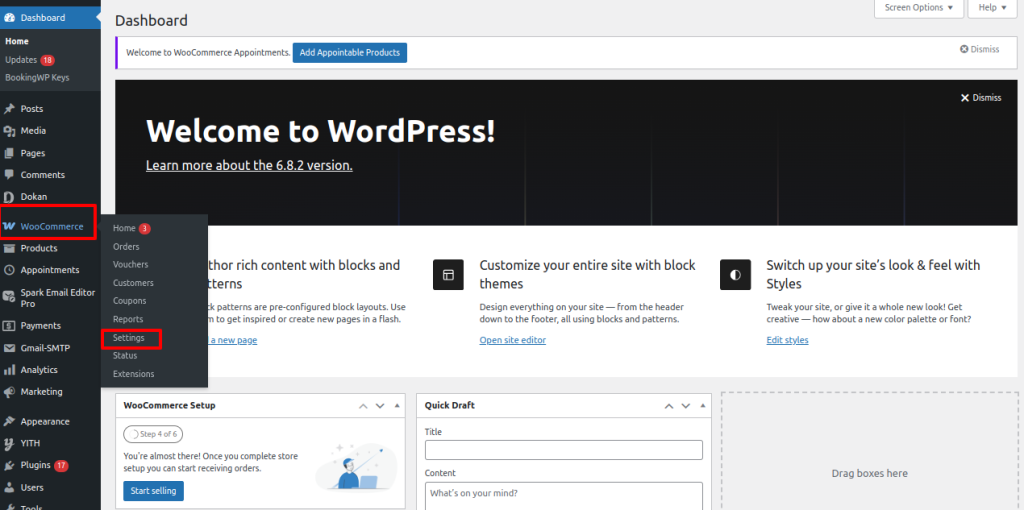Viewport: 1024px width, 510px height.
Task: Click the Plugins icon in sidebar
Action: 9,465
